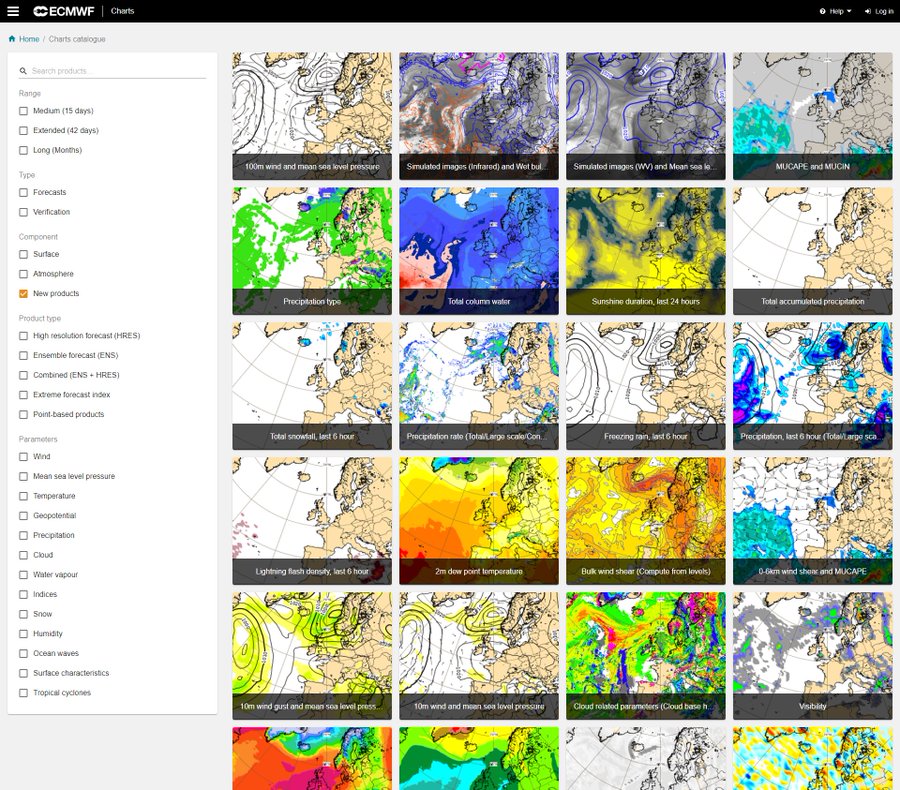Screen dimensions: 900x790
Task: Click the Log in arrow icon
Action: point(868,11)
